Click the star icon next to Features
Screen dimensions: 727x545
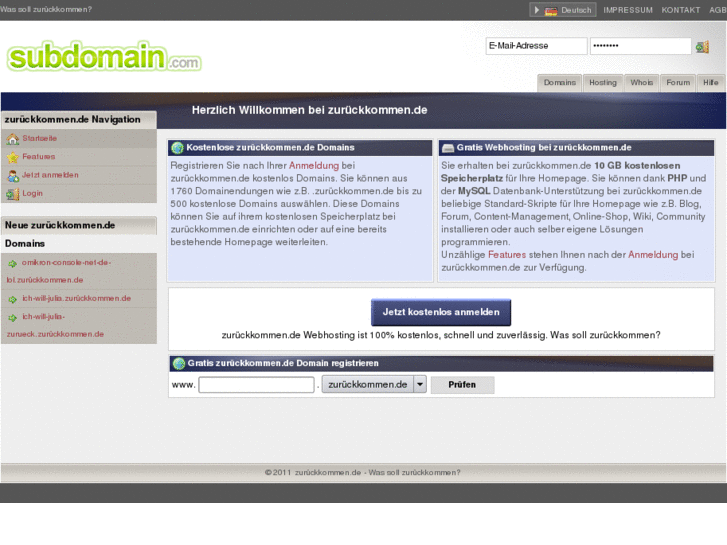(x=13, y=157)
